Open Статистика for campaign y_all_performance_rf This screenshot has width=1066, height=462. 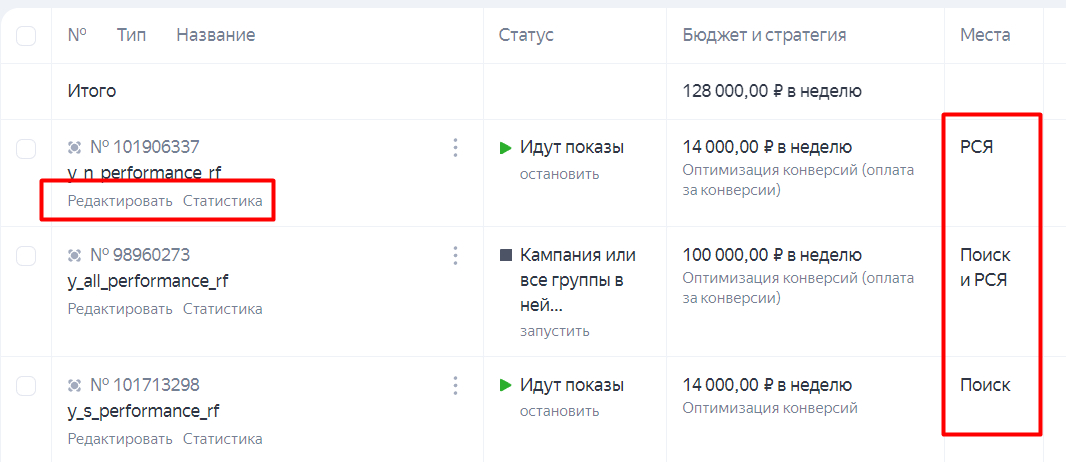(x=222, y=309)
